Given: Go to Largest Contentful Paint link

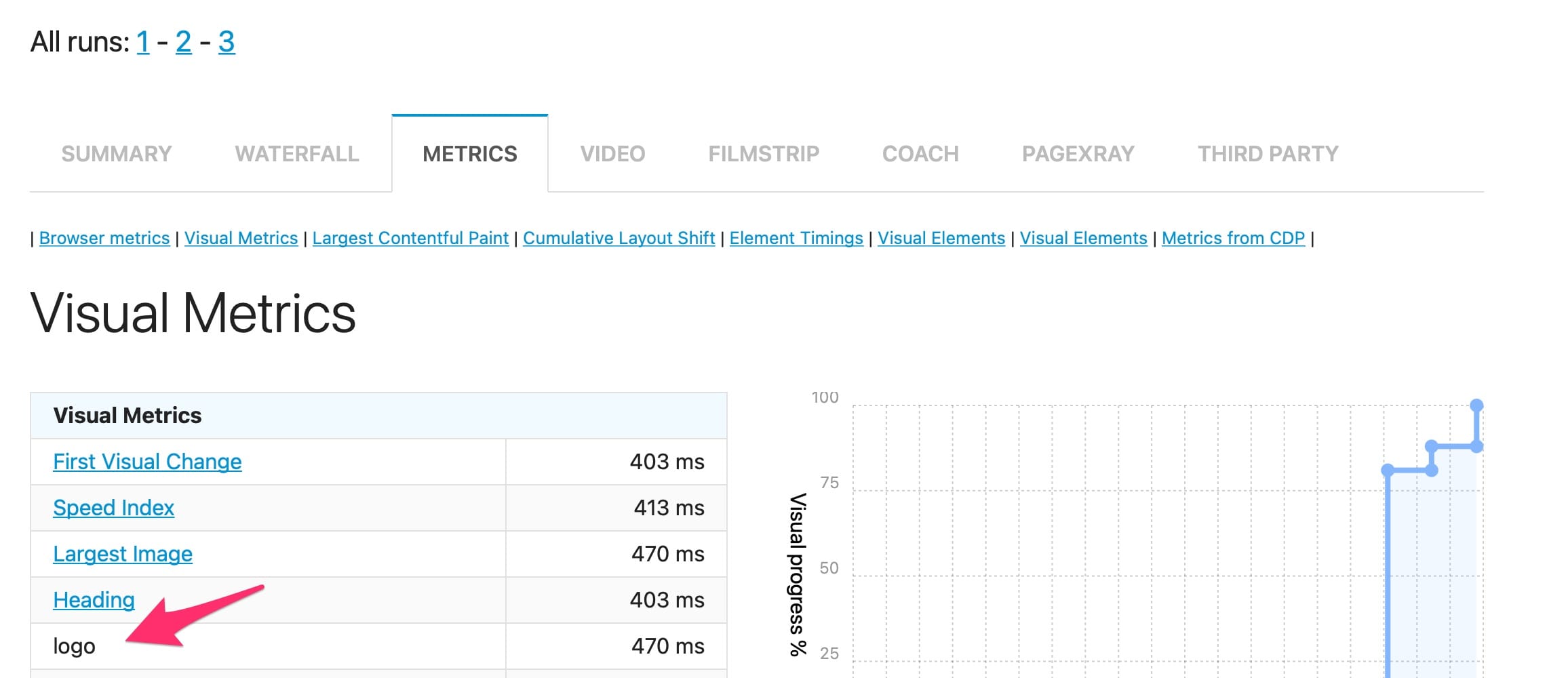Looking at the screenshot, I should pos(410,238).
